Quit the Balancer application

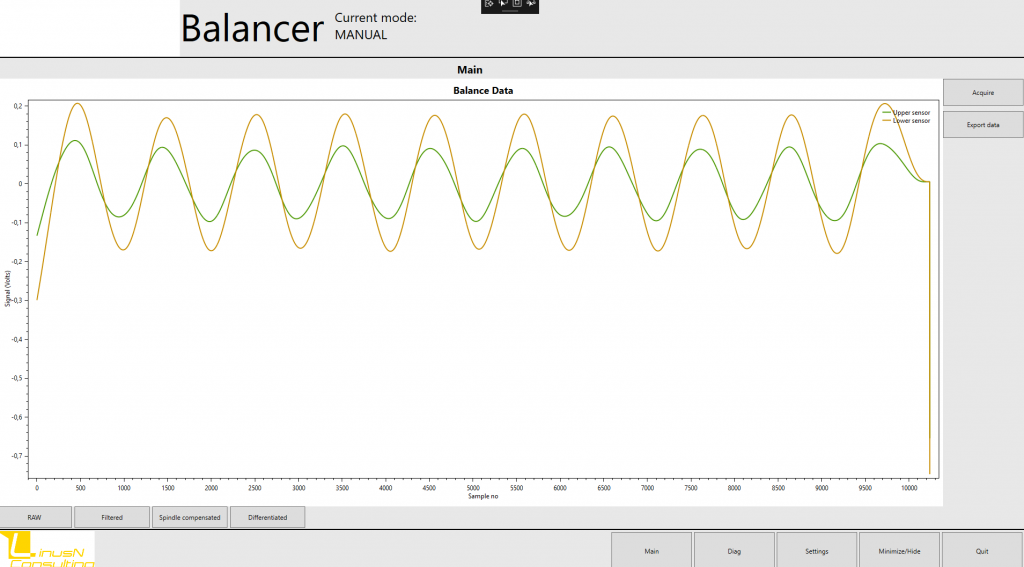982,550
